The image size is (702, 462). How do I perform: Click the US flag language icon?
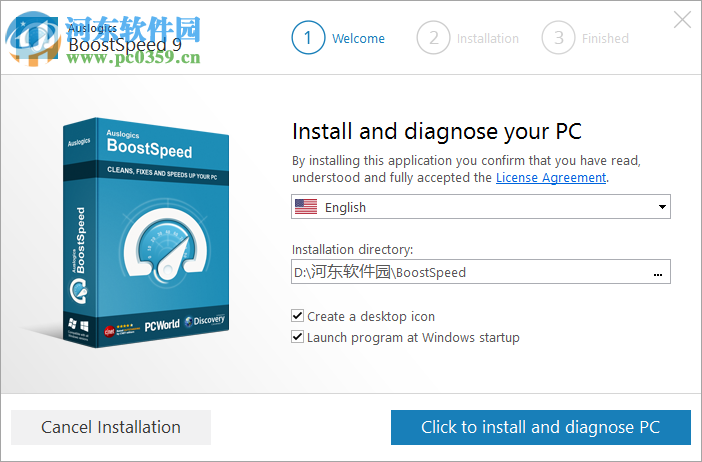click(x=306, y=207)
